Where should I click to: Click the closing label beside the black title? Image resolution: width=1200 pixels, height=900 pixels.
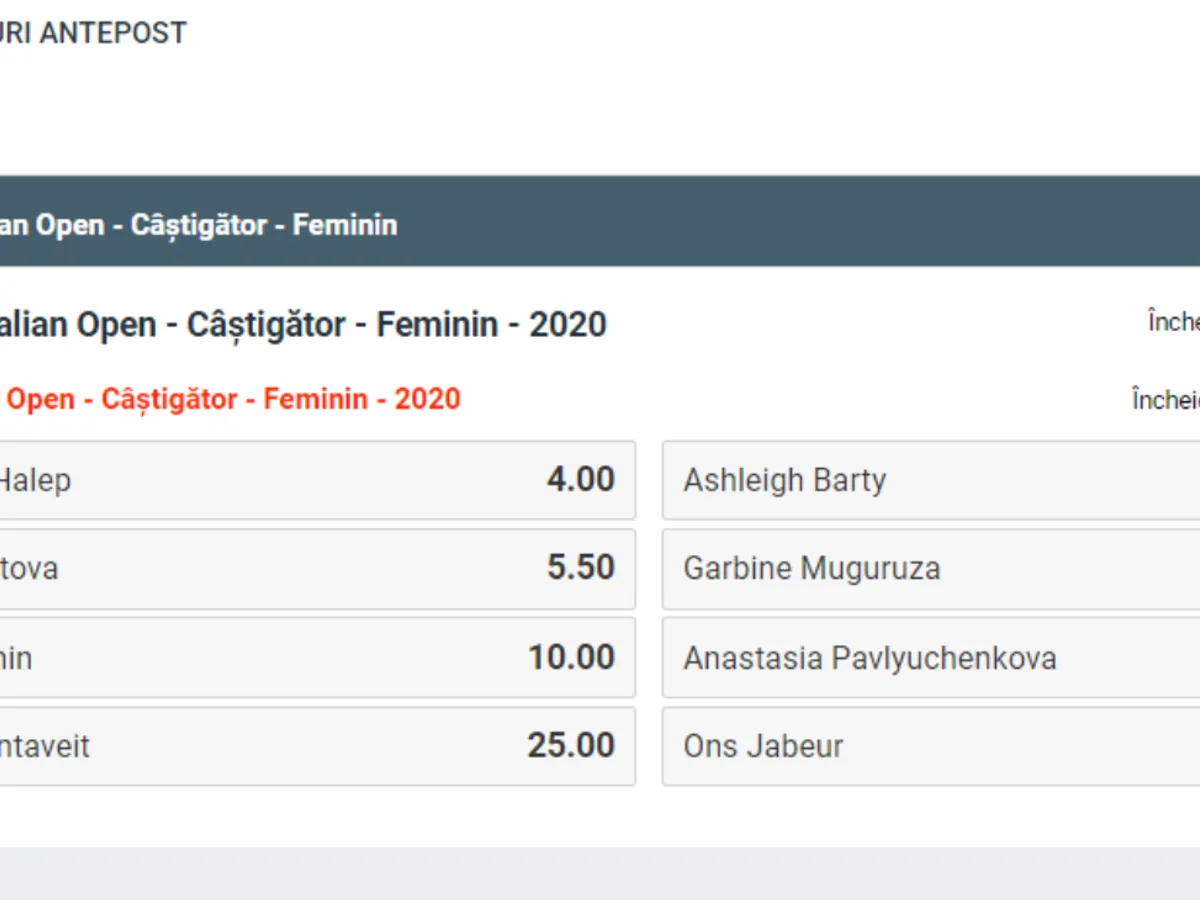click(1174, 323)
